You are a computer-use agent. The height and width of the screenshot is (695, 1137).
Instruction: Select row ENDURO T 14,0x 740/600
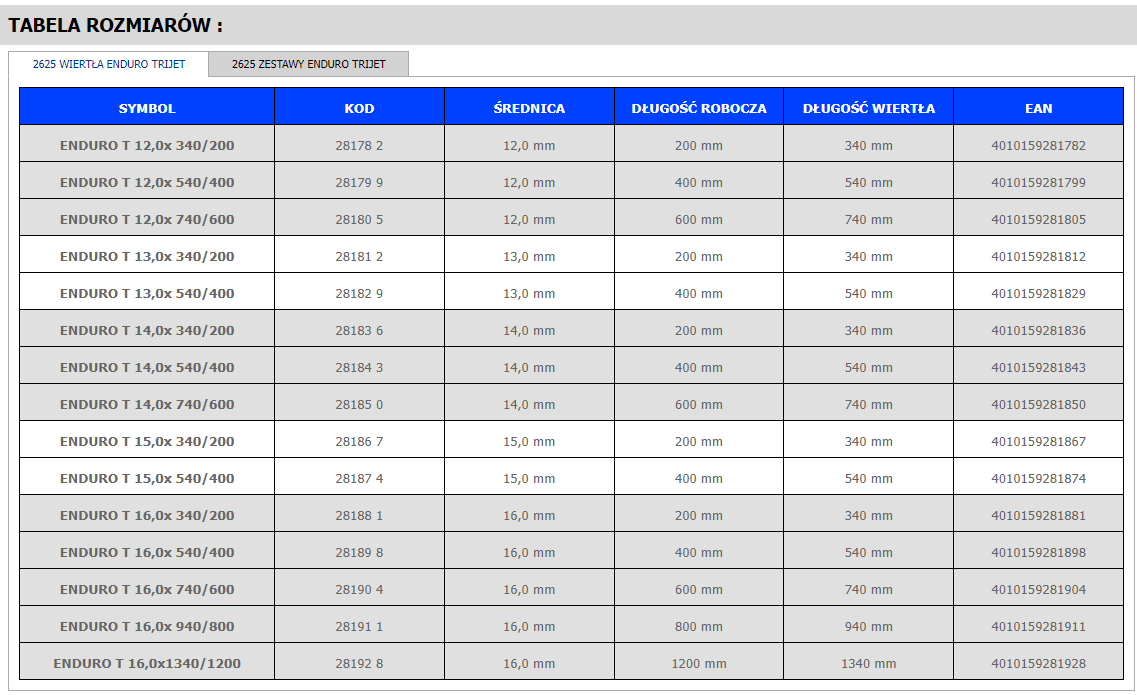point(571,404)
